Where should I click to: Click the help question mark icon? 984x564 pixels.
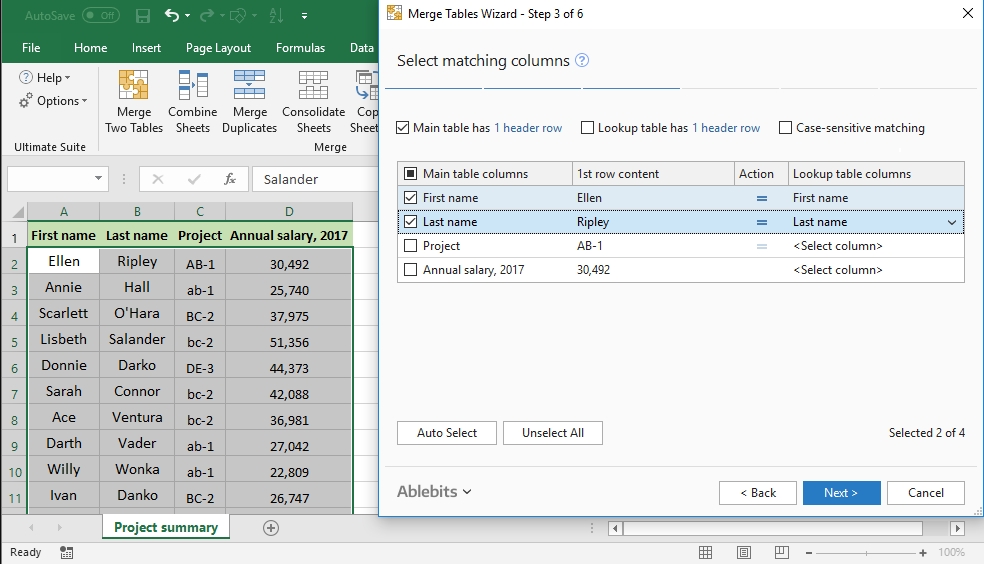click(x=582, y=61)
